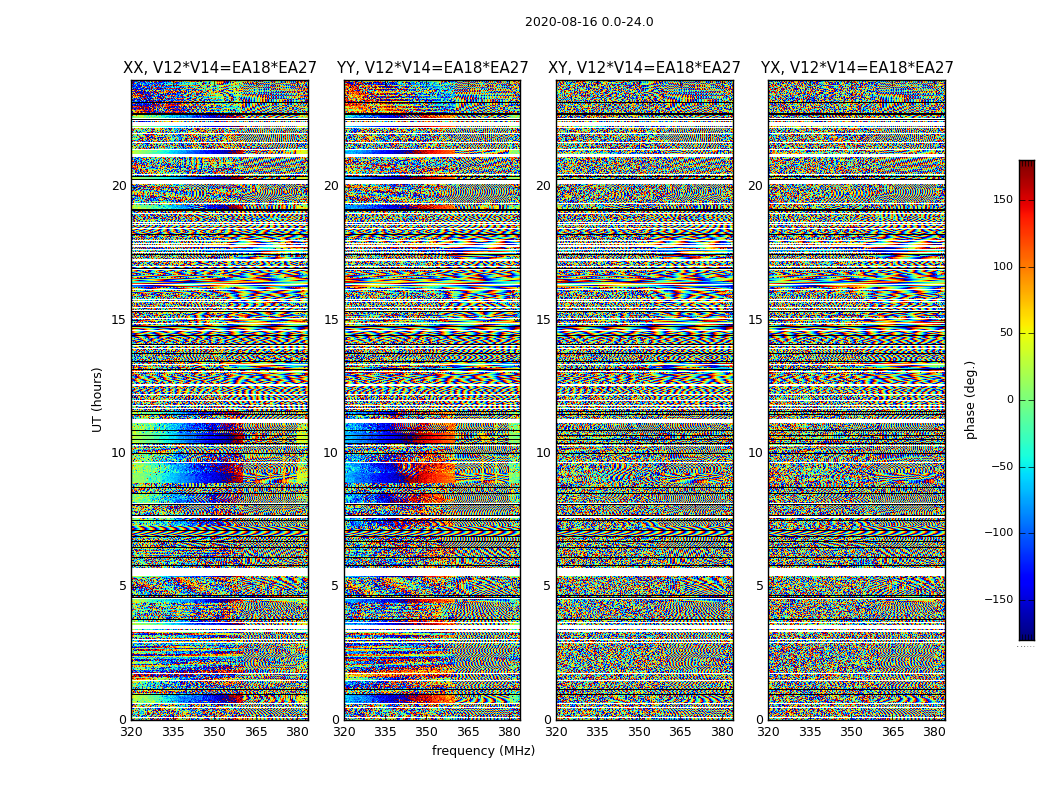Select the 'YX, V12*V14=EA18*EA27' subplot title

856,68
